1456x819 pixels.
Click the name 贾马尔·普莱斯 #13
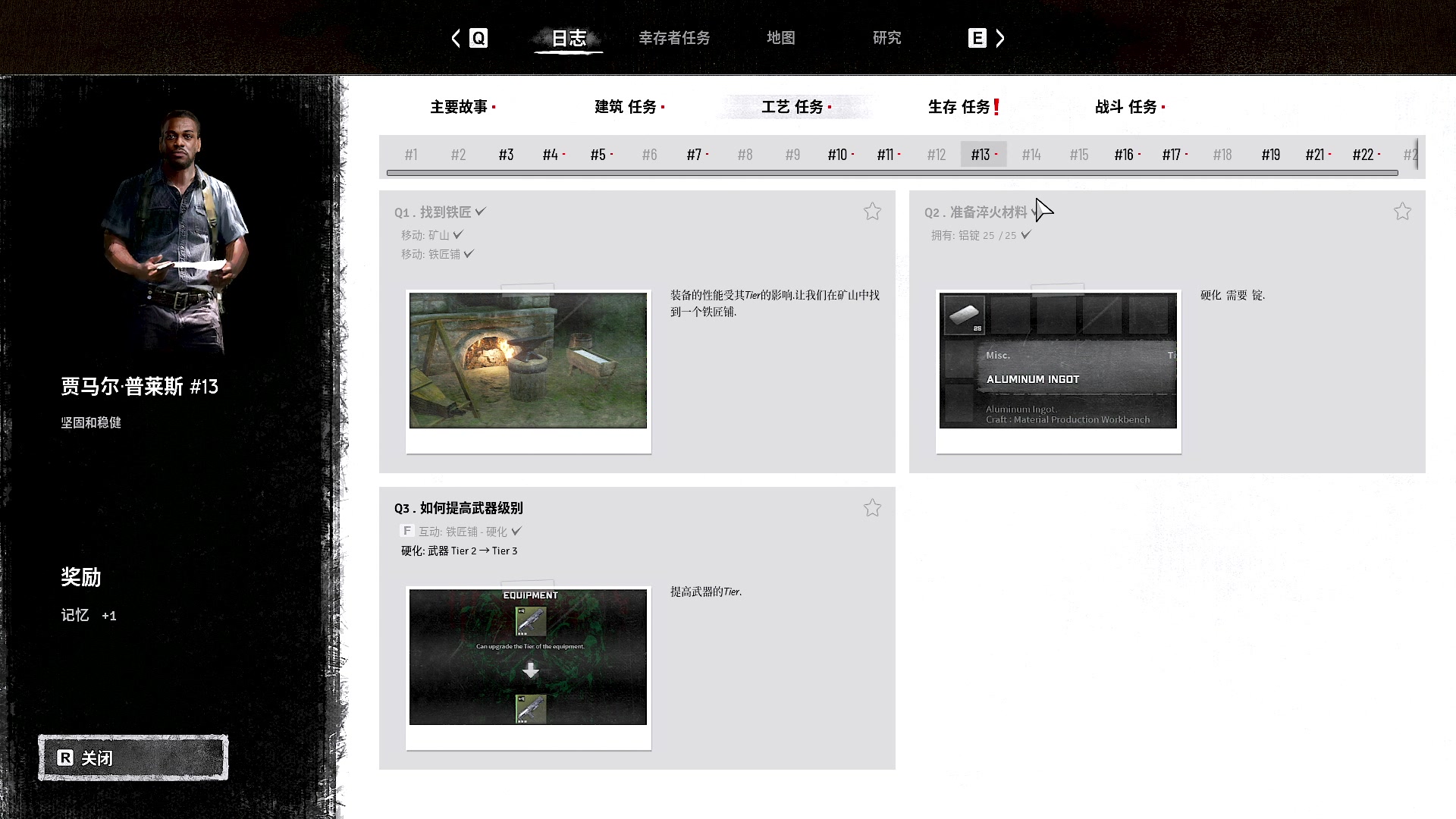click(140, 387)
